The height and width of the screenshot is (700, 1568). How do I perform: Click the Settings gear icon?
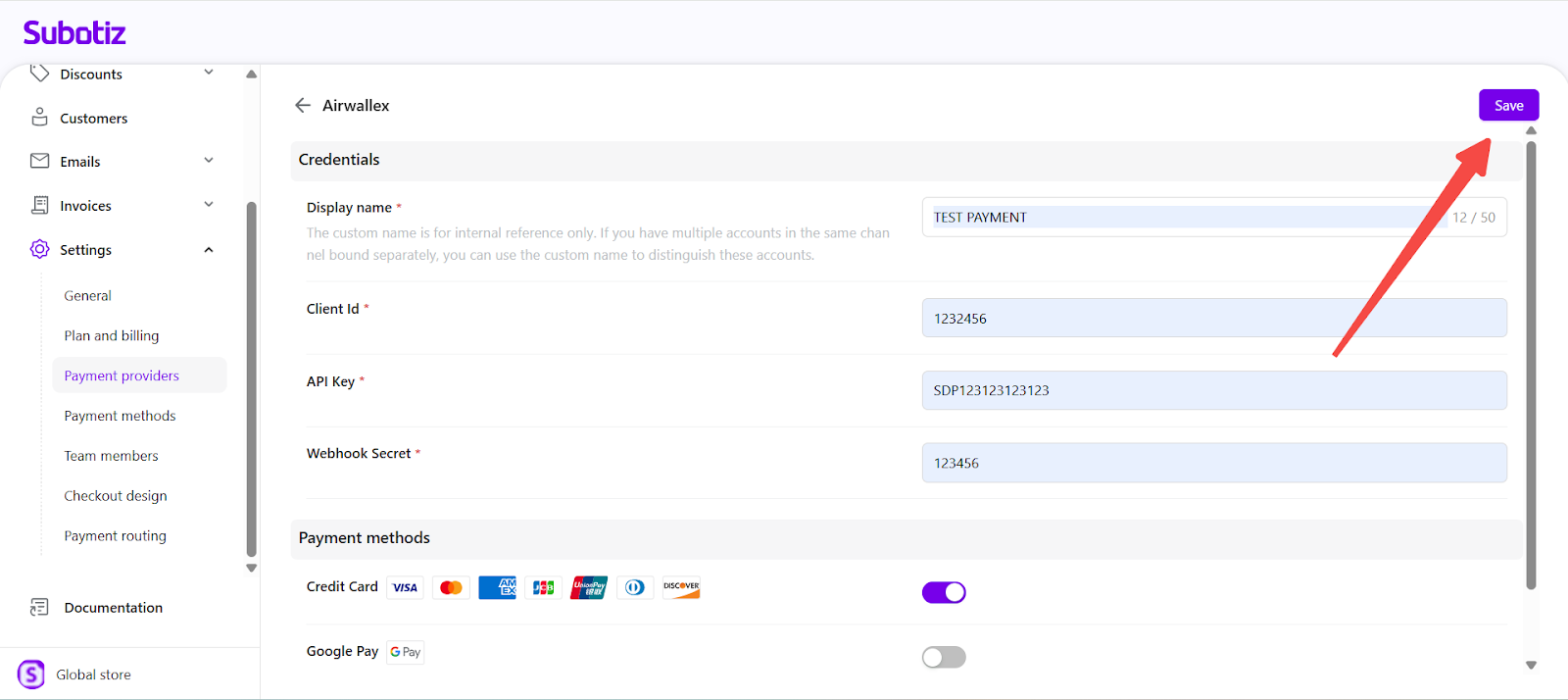(x=39, y=249)
